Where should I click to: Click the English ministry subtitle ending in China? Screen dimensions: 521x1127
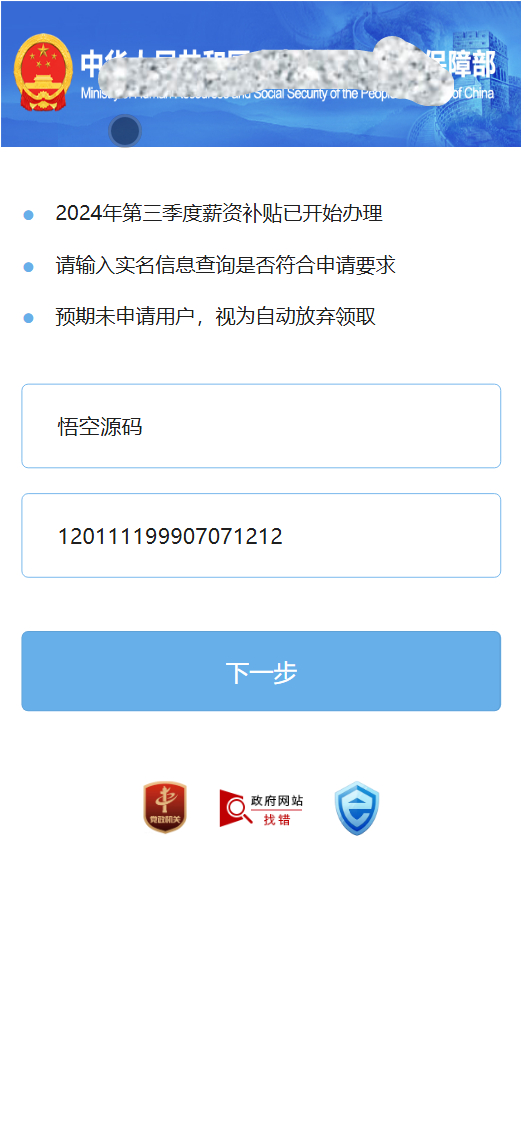click(x=287, y=94)
